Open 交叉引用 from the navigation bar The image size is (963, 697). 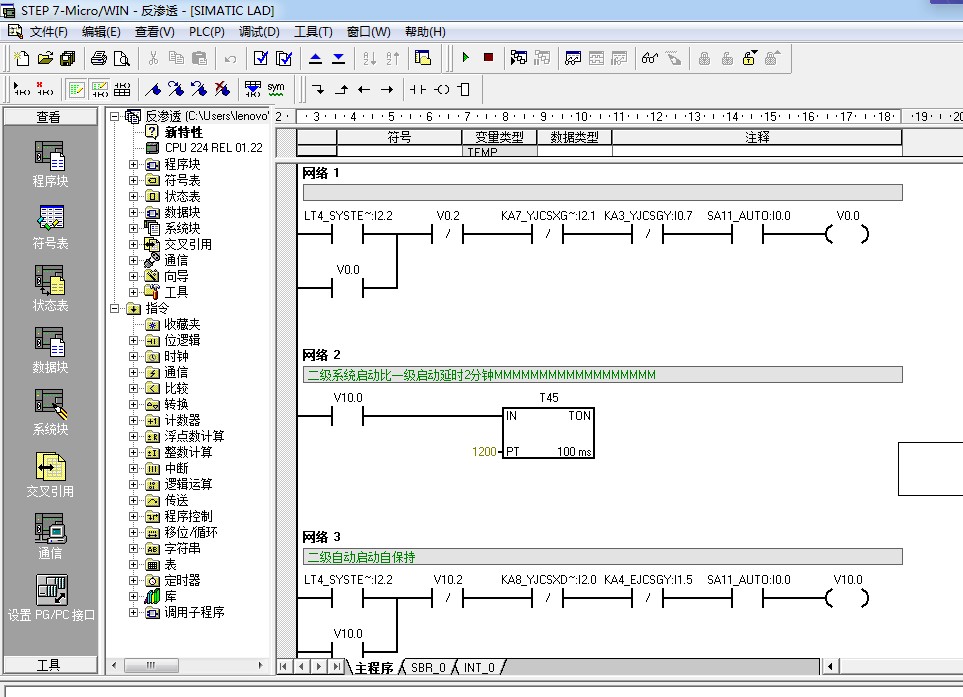50,475
